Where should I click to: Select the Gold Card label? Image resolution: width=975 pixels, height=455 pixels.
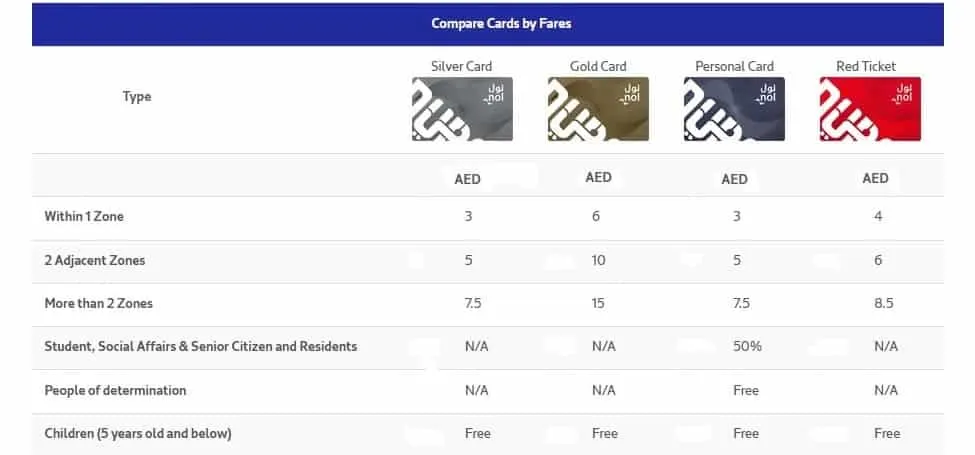coord(598,66)
